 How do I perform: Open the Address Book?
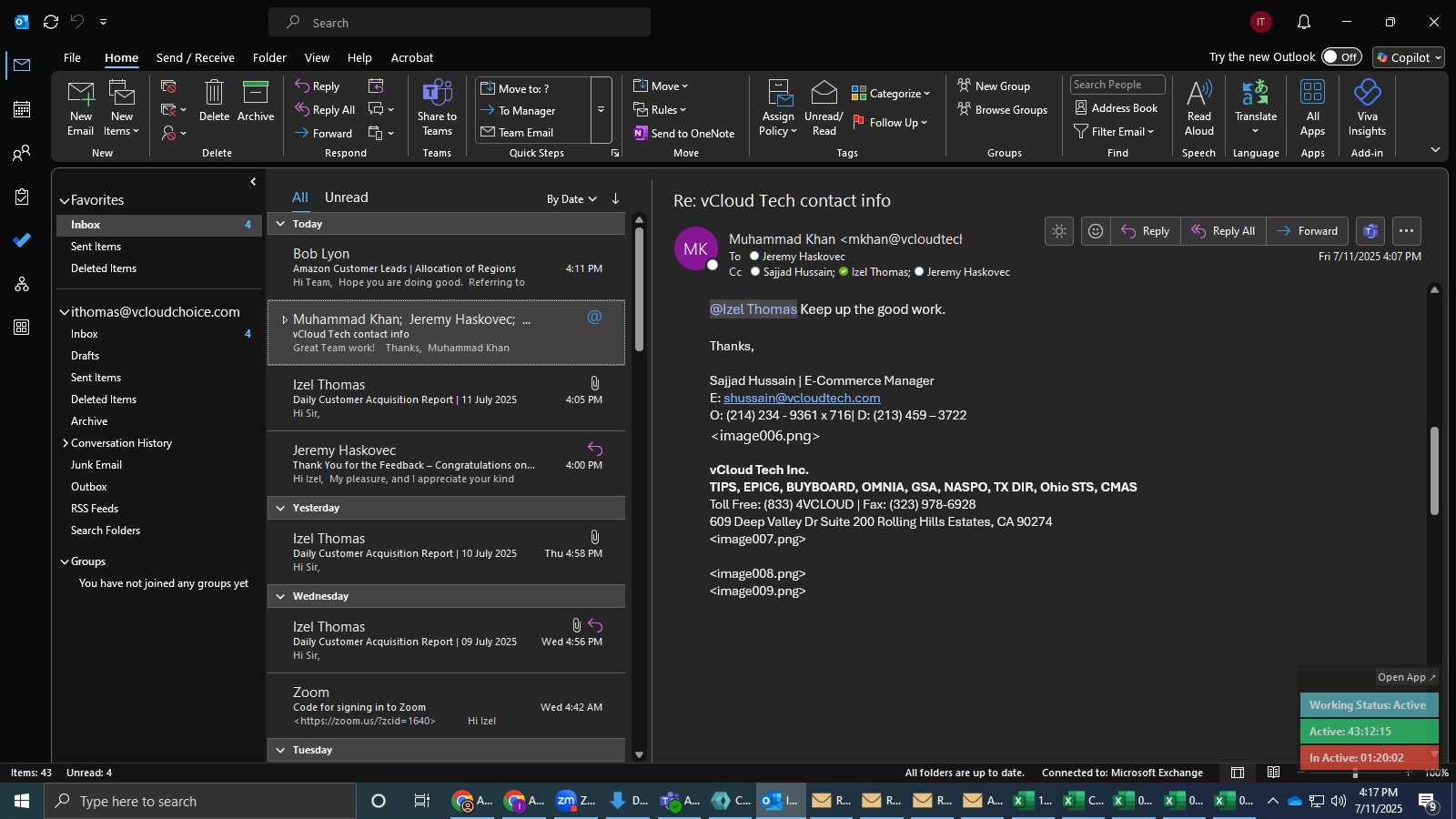pos(1117,107)
